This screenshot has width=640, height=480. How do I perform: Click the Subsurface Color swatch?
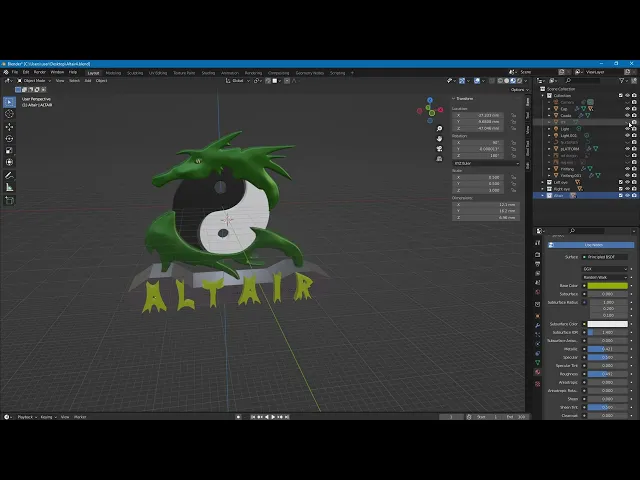tap(607, 324)
